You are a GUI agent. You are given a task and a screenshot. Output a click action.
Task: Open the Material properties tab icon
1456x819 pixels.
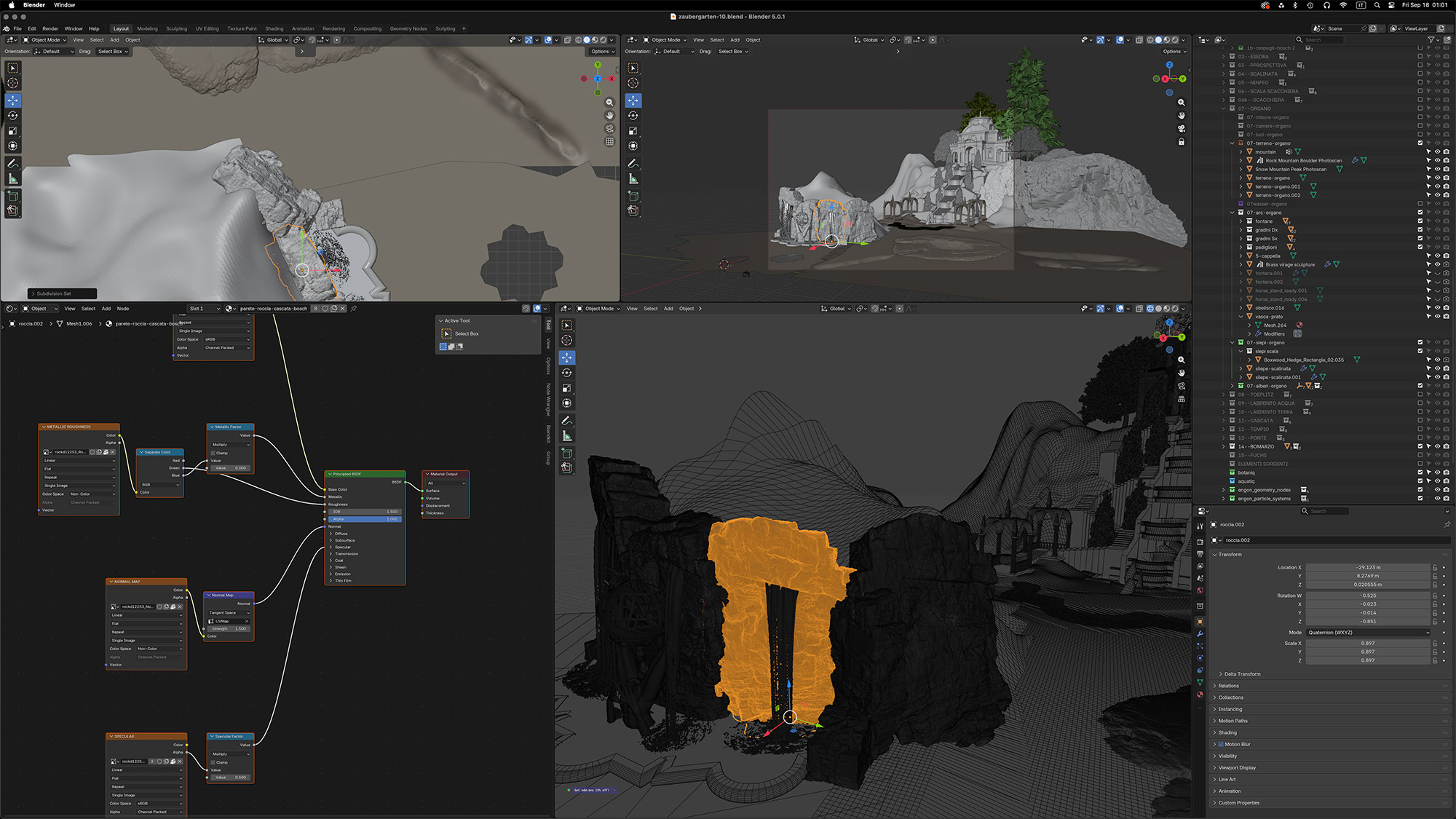point(1200,695)
